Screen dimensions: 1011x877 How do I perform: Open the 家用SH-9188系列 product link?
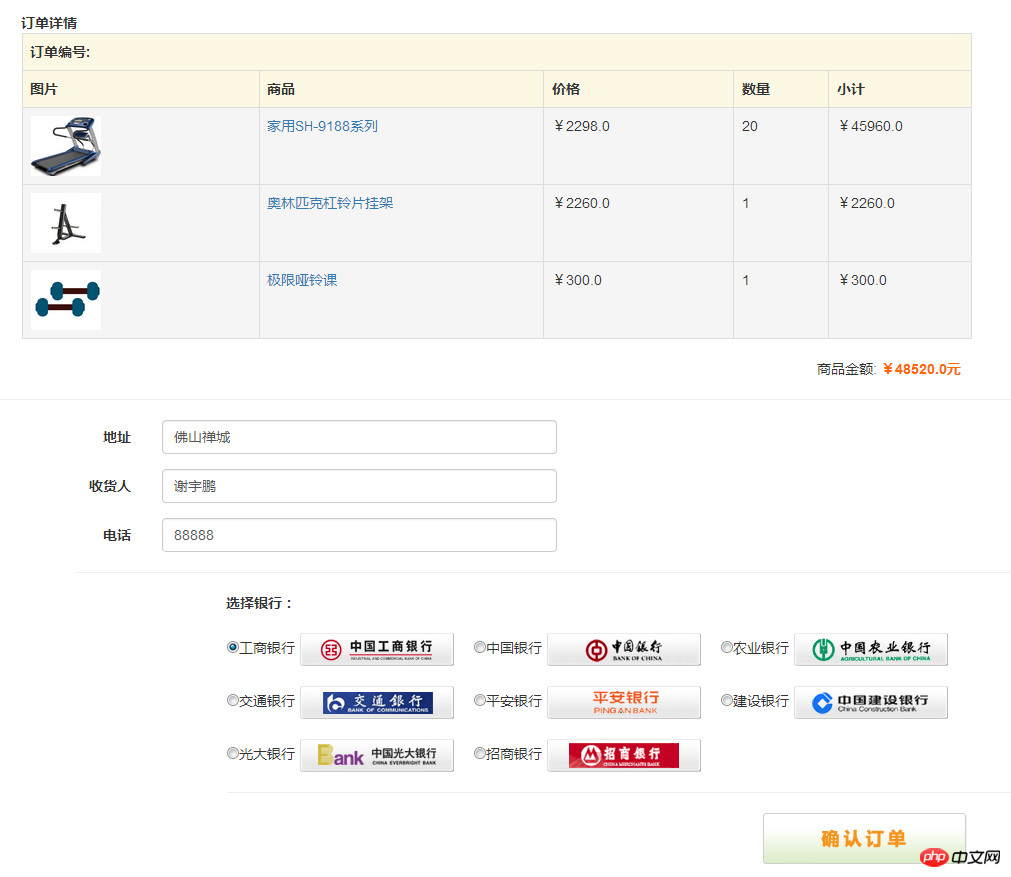322,126
